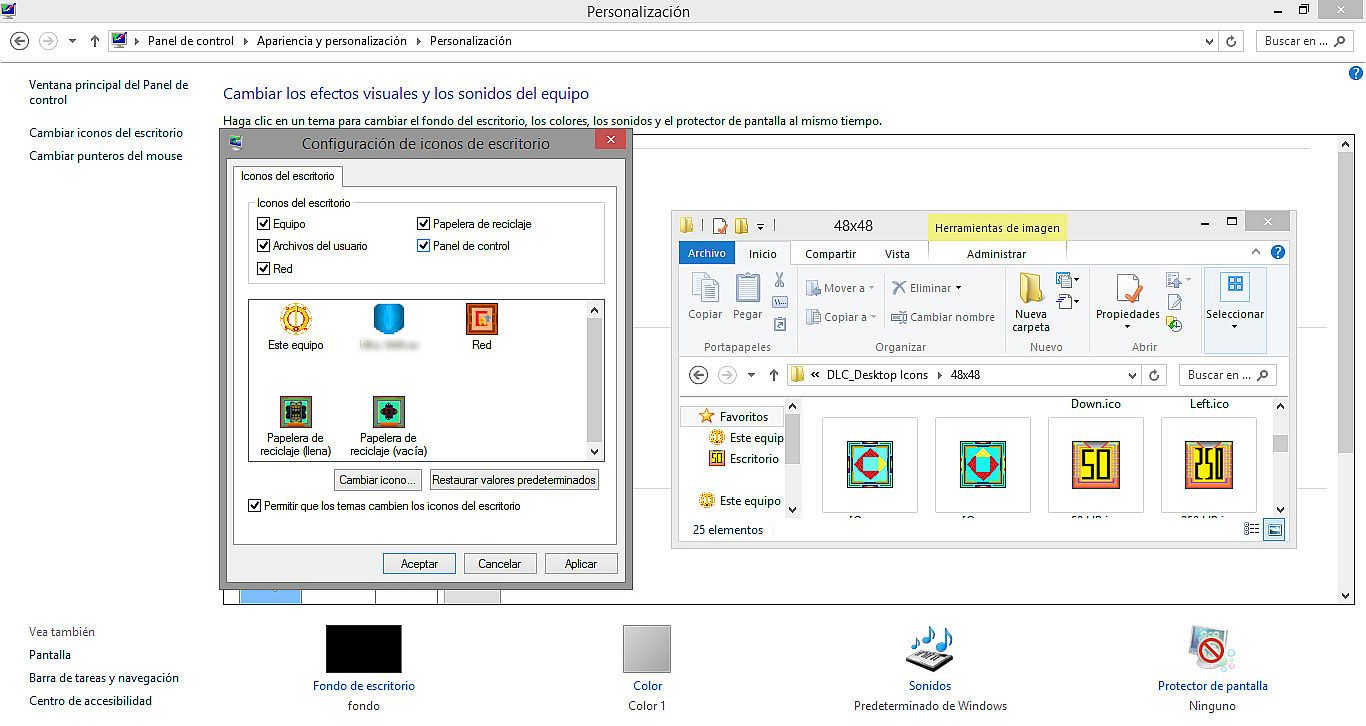Viewport: 1366px width, 726px height.
Task: Select the Este equipo desktop icon
Action: pyautogui.click(x=295, y=321)
